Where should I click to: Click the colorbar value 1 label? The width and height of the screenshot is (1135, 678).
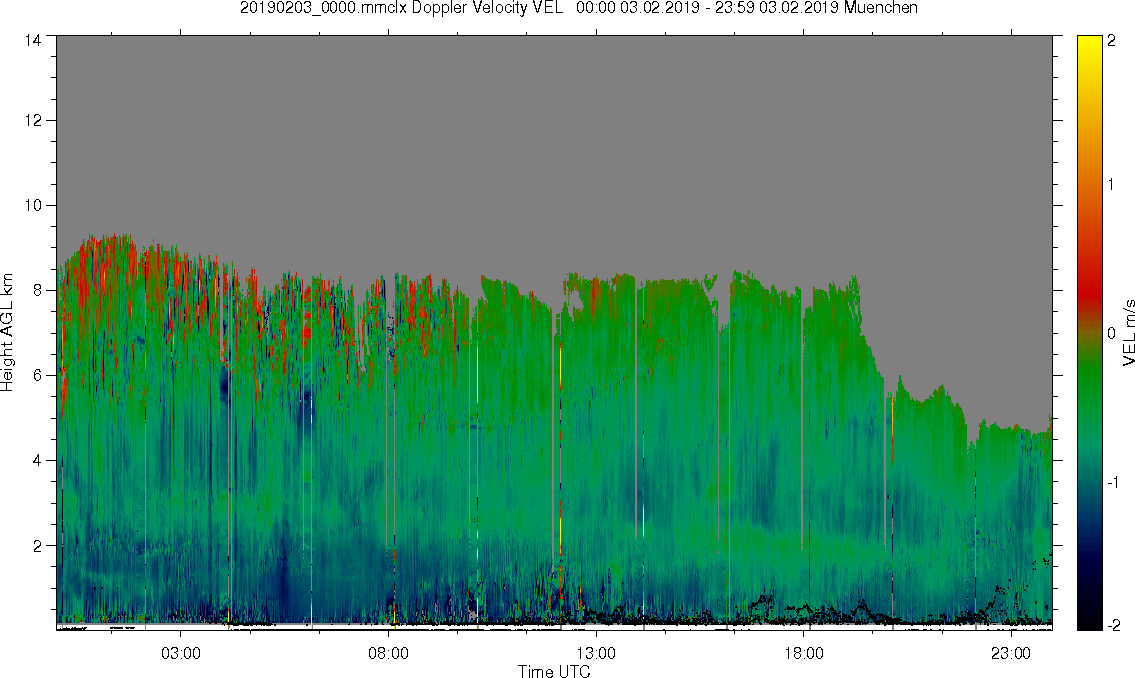coord(1111,185)
